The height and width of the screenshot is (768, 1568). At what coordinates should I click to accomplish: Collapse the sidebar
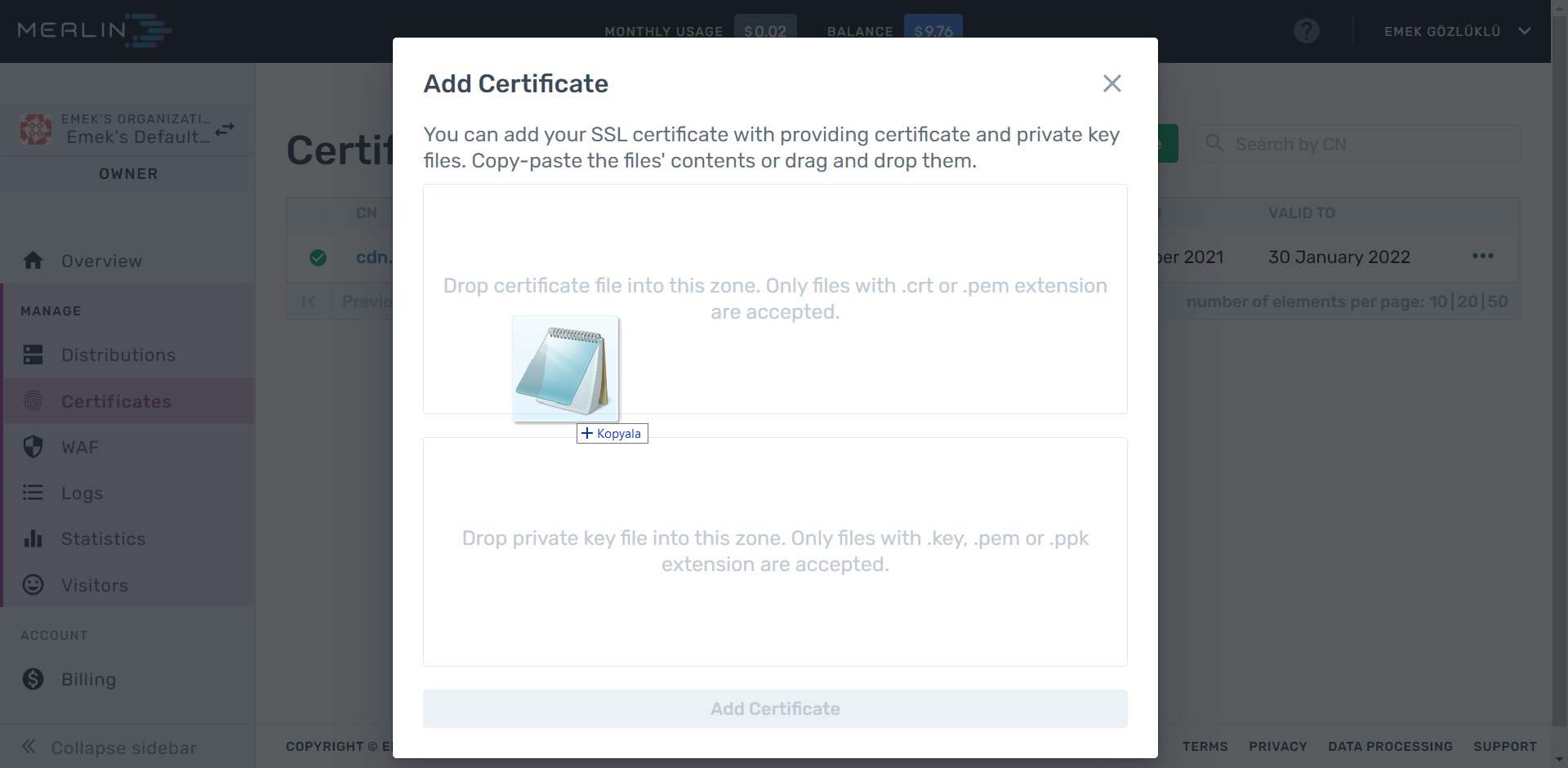point(109,748)
